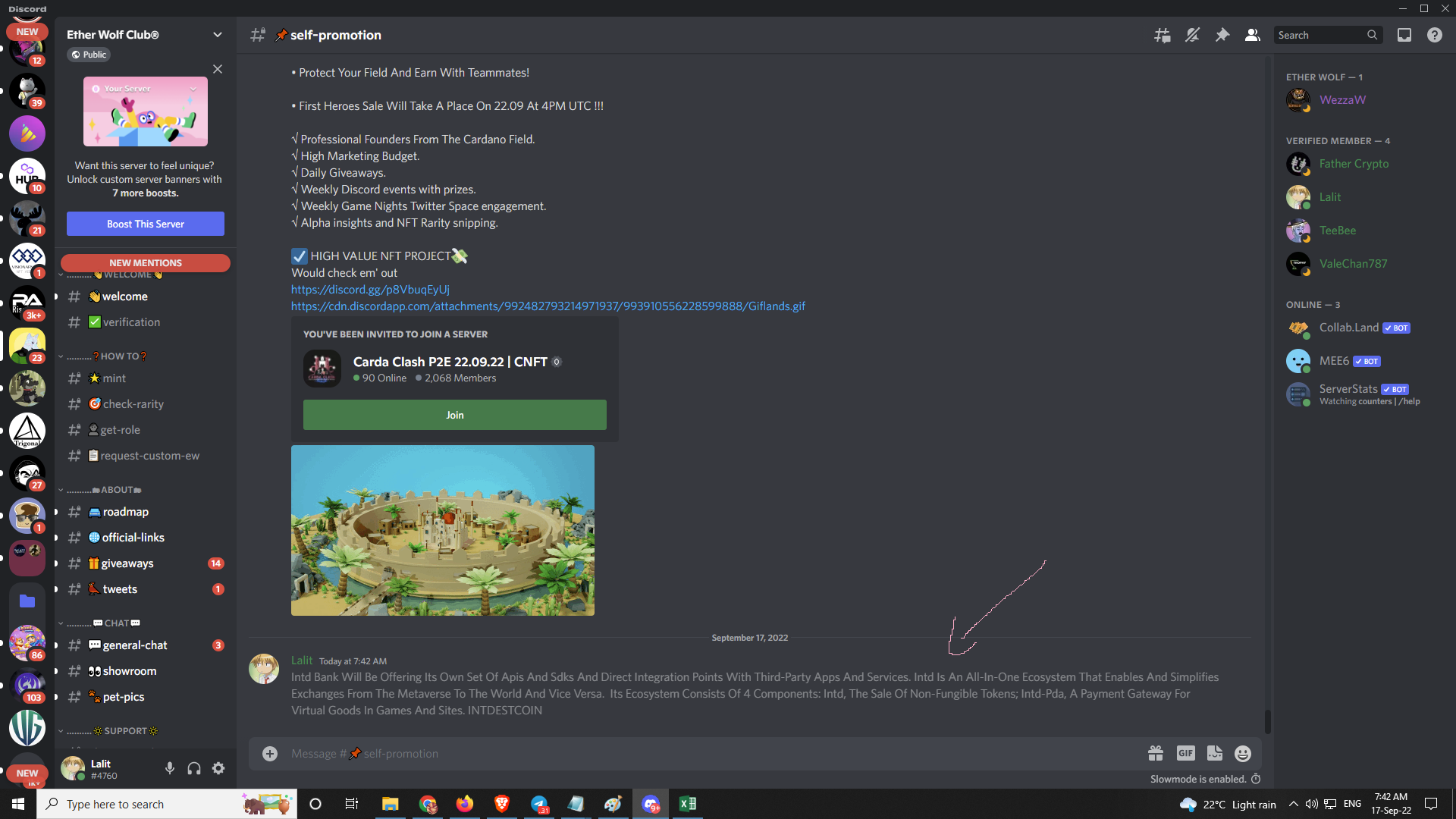The height and width of the screenshot is (819, 1456).
Task: Dismiss the server boost banner
Action: 218,69
